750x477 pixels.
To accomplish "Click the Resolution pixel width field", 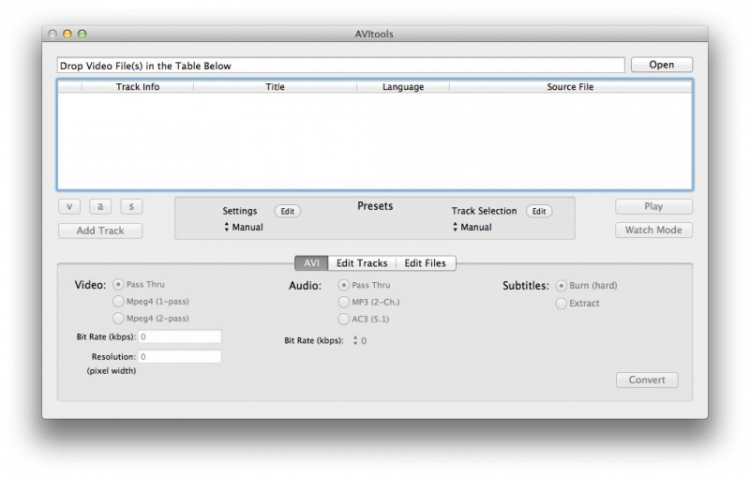I will coord(180,357).
